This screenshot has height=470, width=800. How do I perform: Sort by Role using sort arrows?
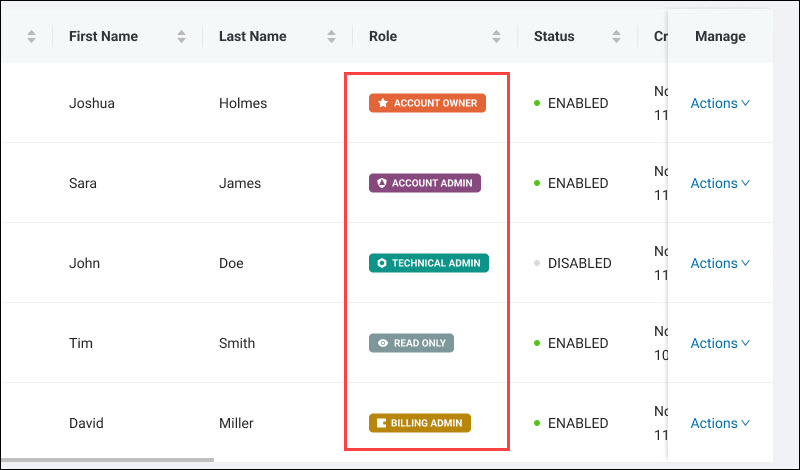[496, 36]
